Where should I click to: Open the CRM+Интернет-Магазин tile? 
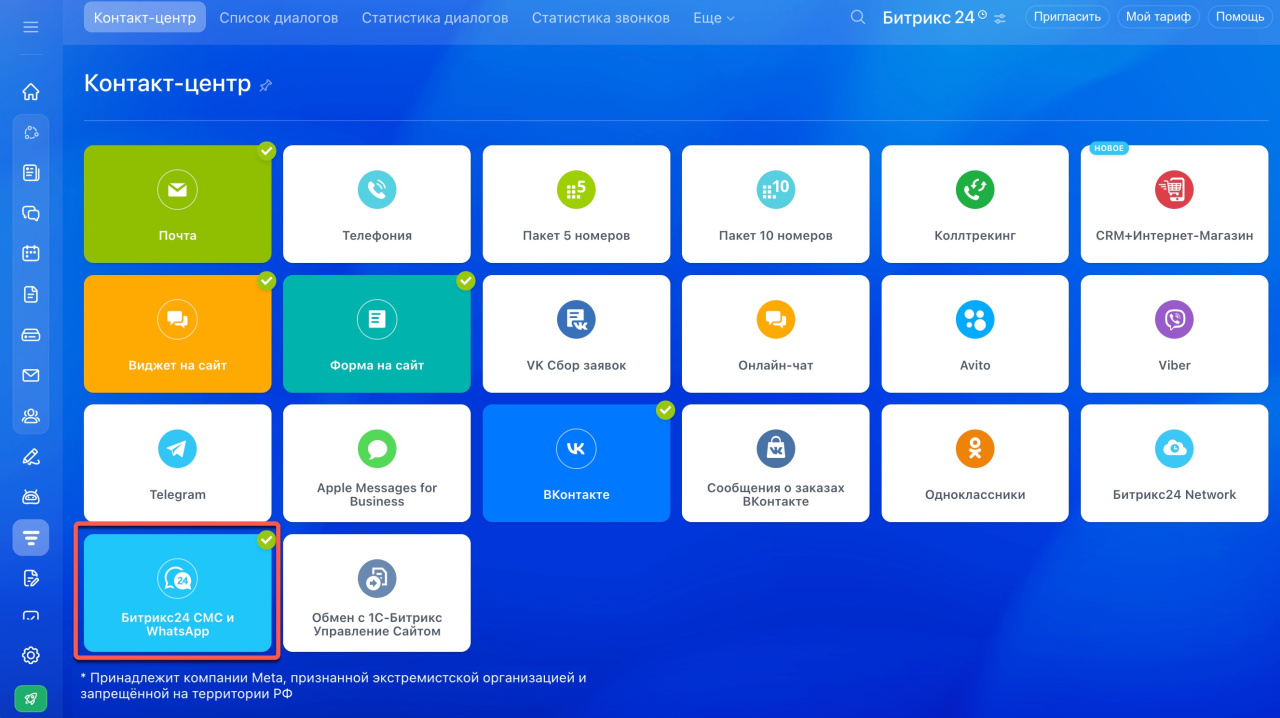pyautogui.click(x=1174, y=204)
